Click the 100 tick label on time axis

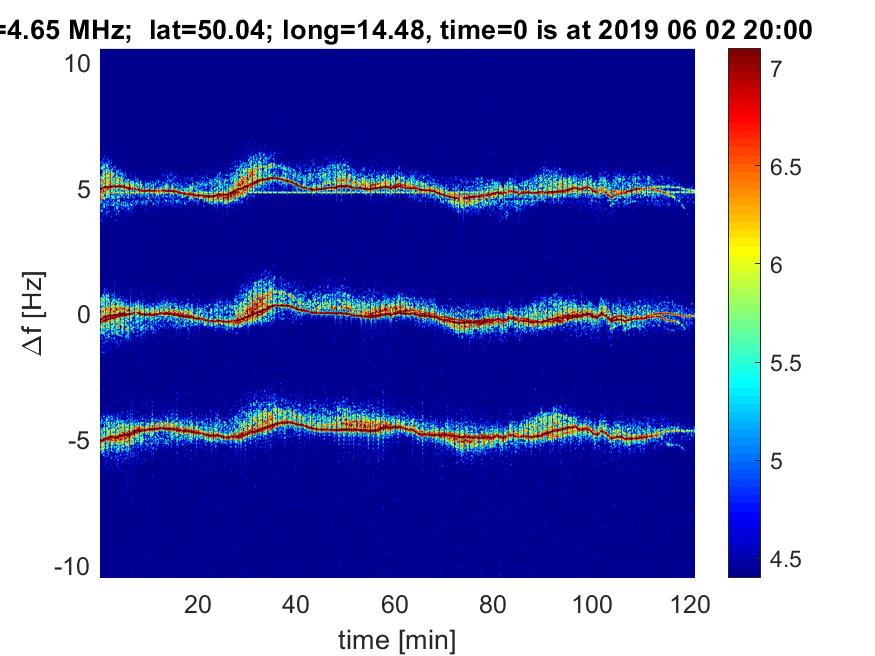pos(594,604)
